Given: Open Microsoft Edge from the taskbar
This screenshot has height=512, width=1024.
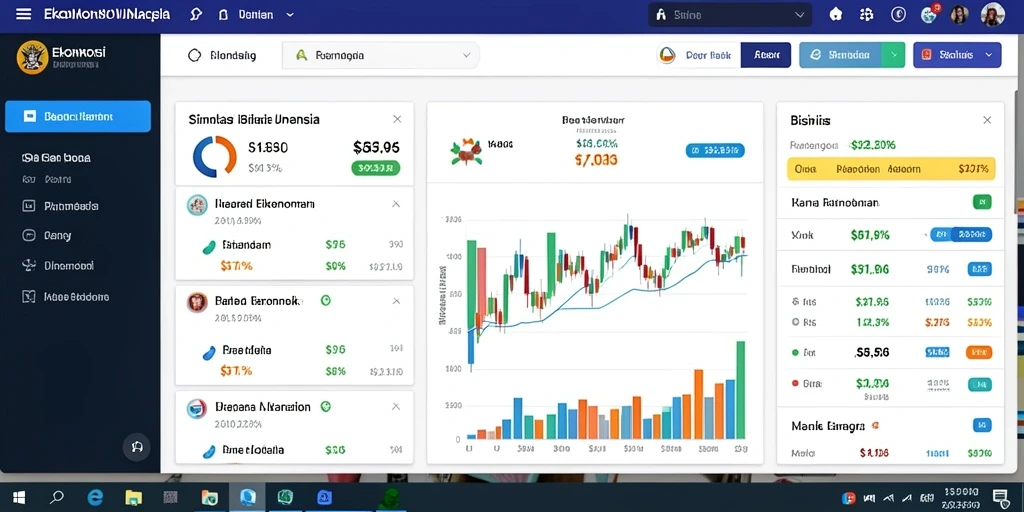Looking at the screenshot, I should (95, 498).
